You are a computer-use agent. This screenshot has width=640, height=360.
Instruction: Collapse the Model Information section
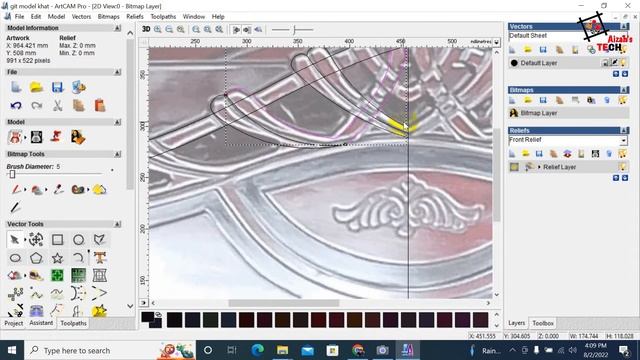pyautogui.click(x=117, y=28)
